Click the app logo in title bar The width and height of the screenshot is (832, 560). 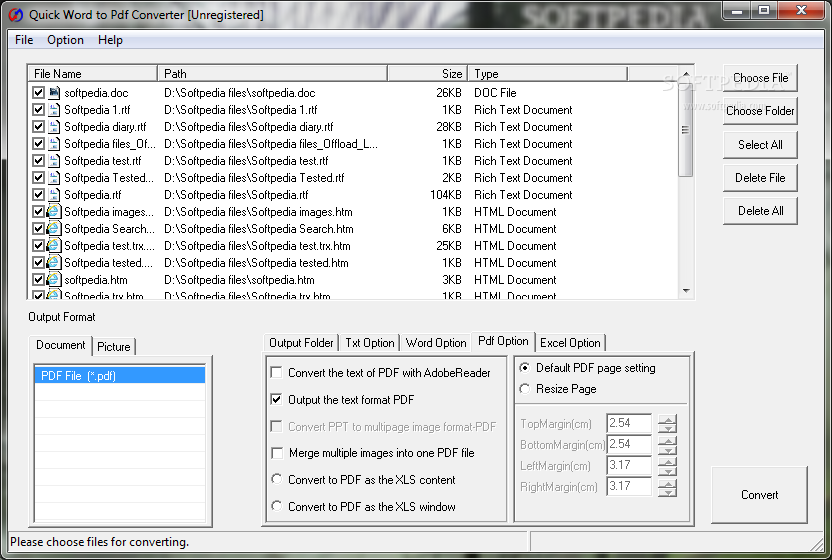click(16, 15)
